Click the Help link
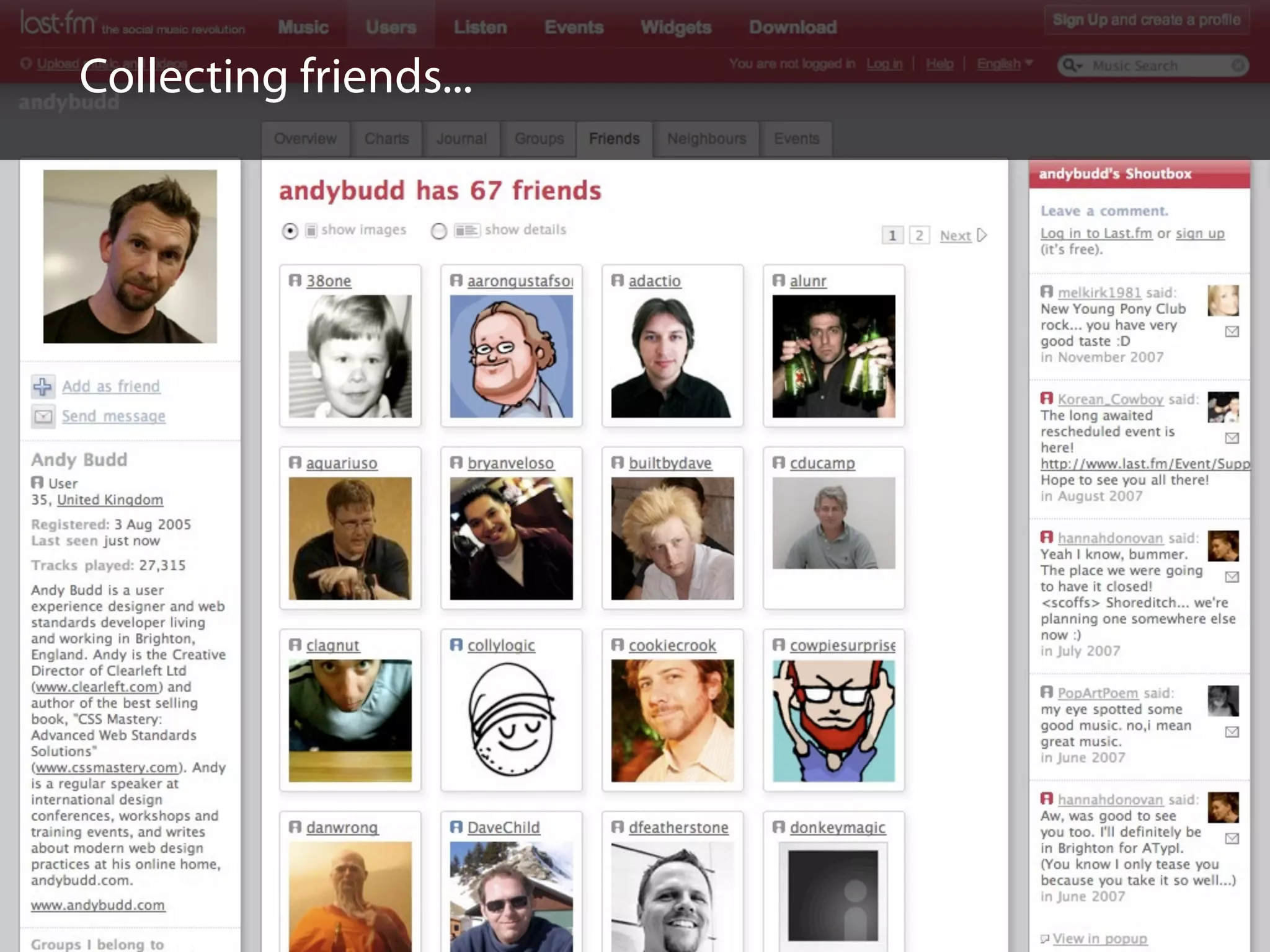The height and width of the screenshot is (952, 1270). pos(939,64)
